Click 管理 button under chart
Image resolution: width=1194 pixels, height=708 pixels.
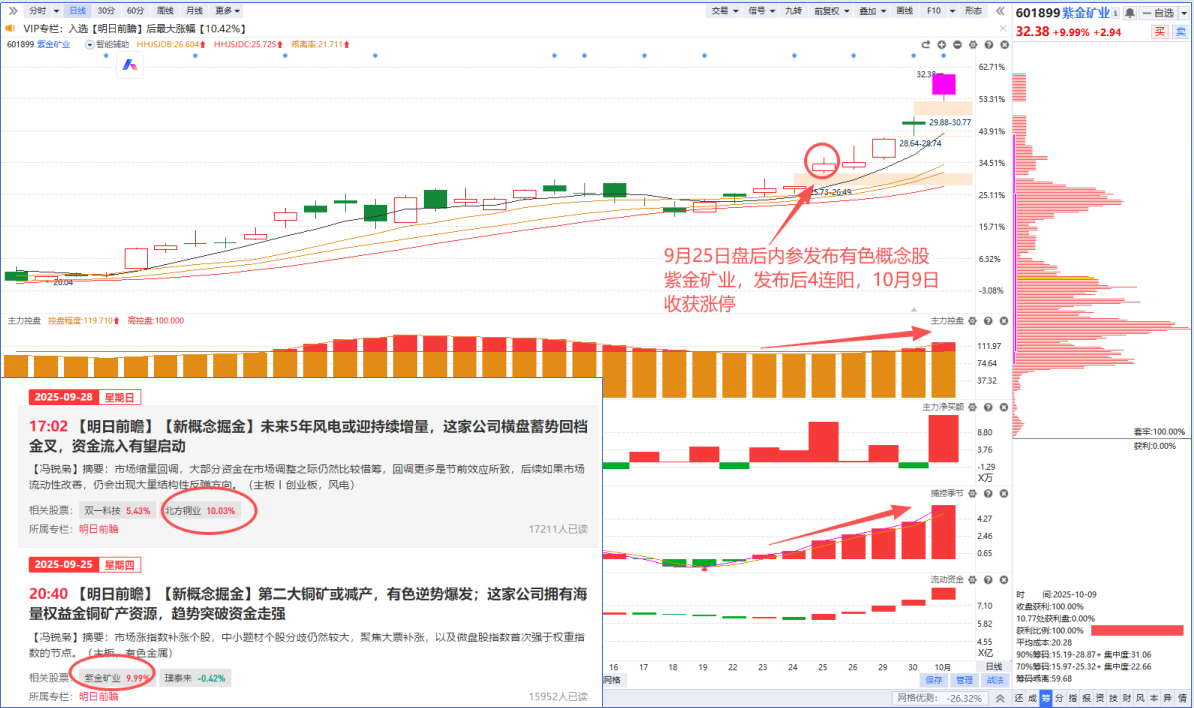[964, 680]
